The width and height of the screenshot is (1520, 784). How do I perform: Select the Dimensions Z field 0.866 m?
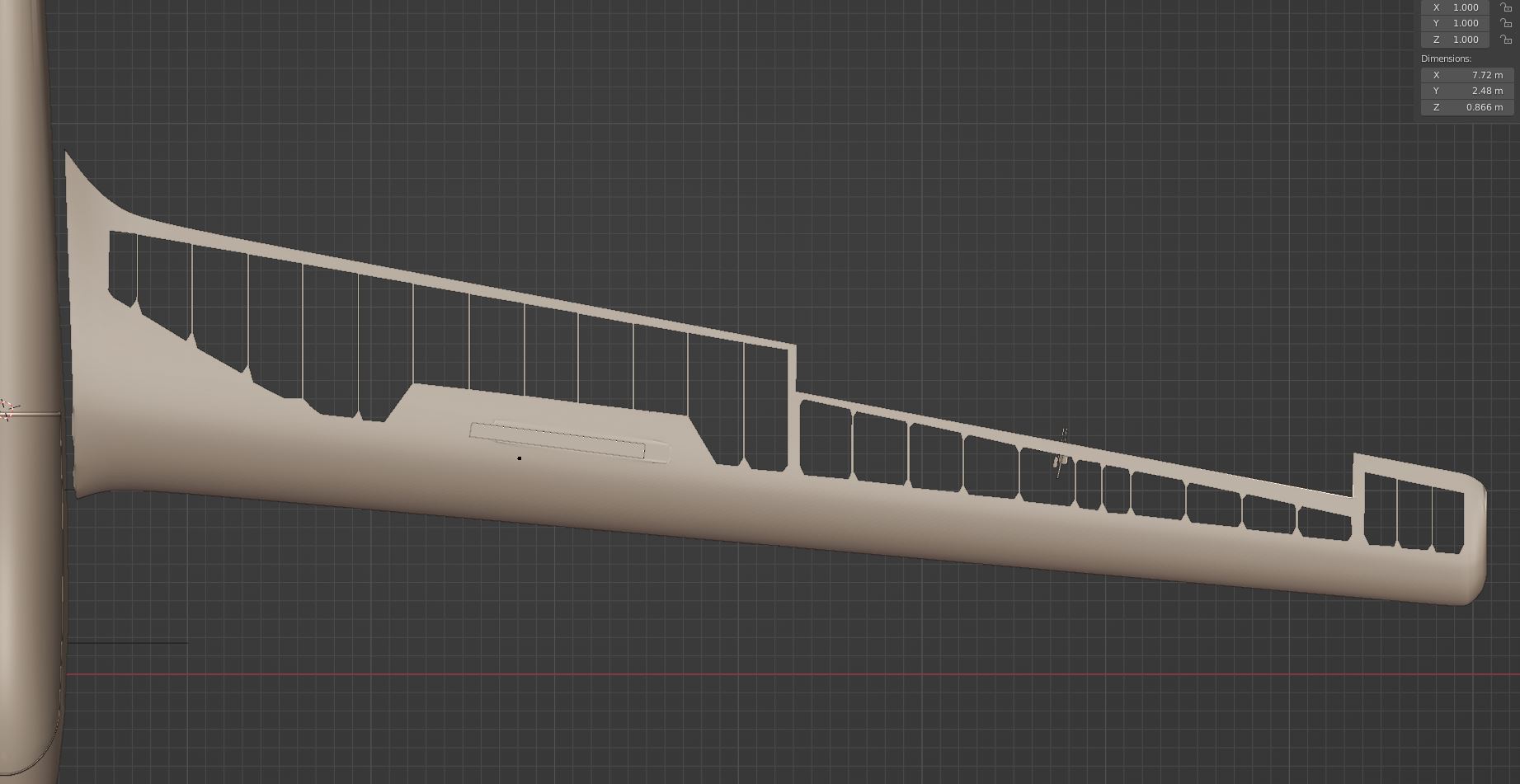point(1466,107)
